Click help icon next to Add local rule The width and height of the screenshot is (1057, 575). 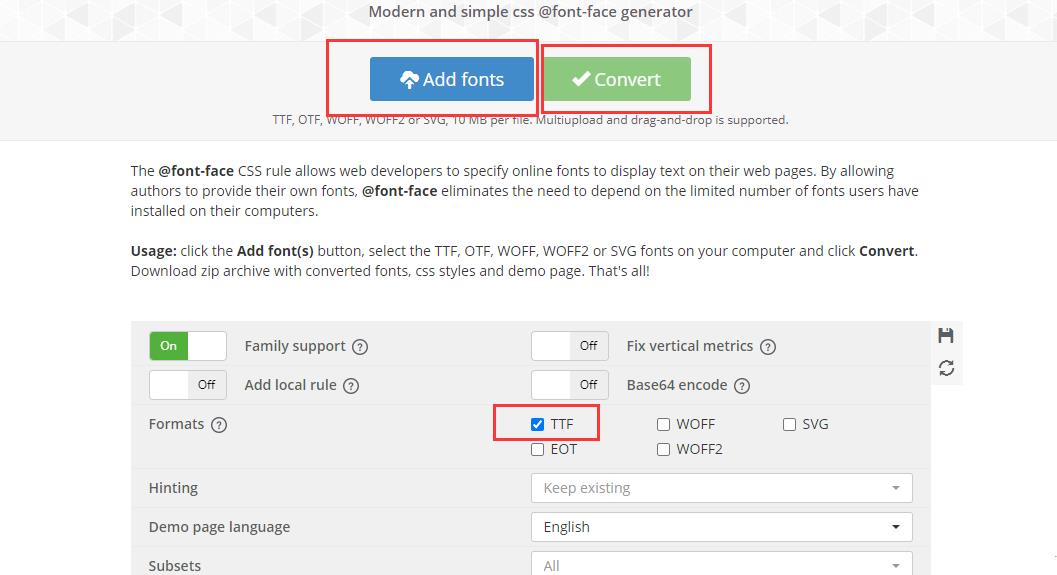click(x=351, y=386)
